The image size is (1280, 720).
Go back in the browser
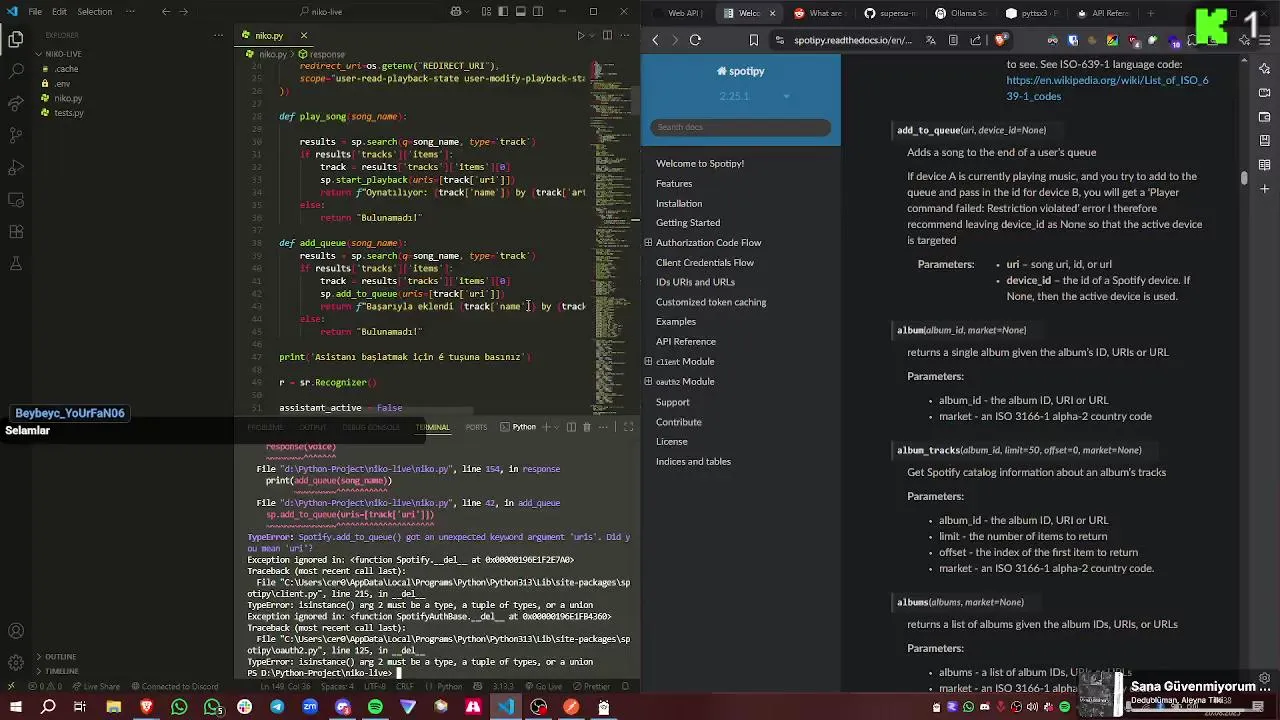[x=655, y=40]
